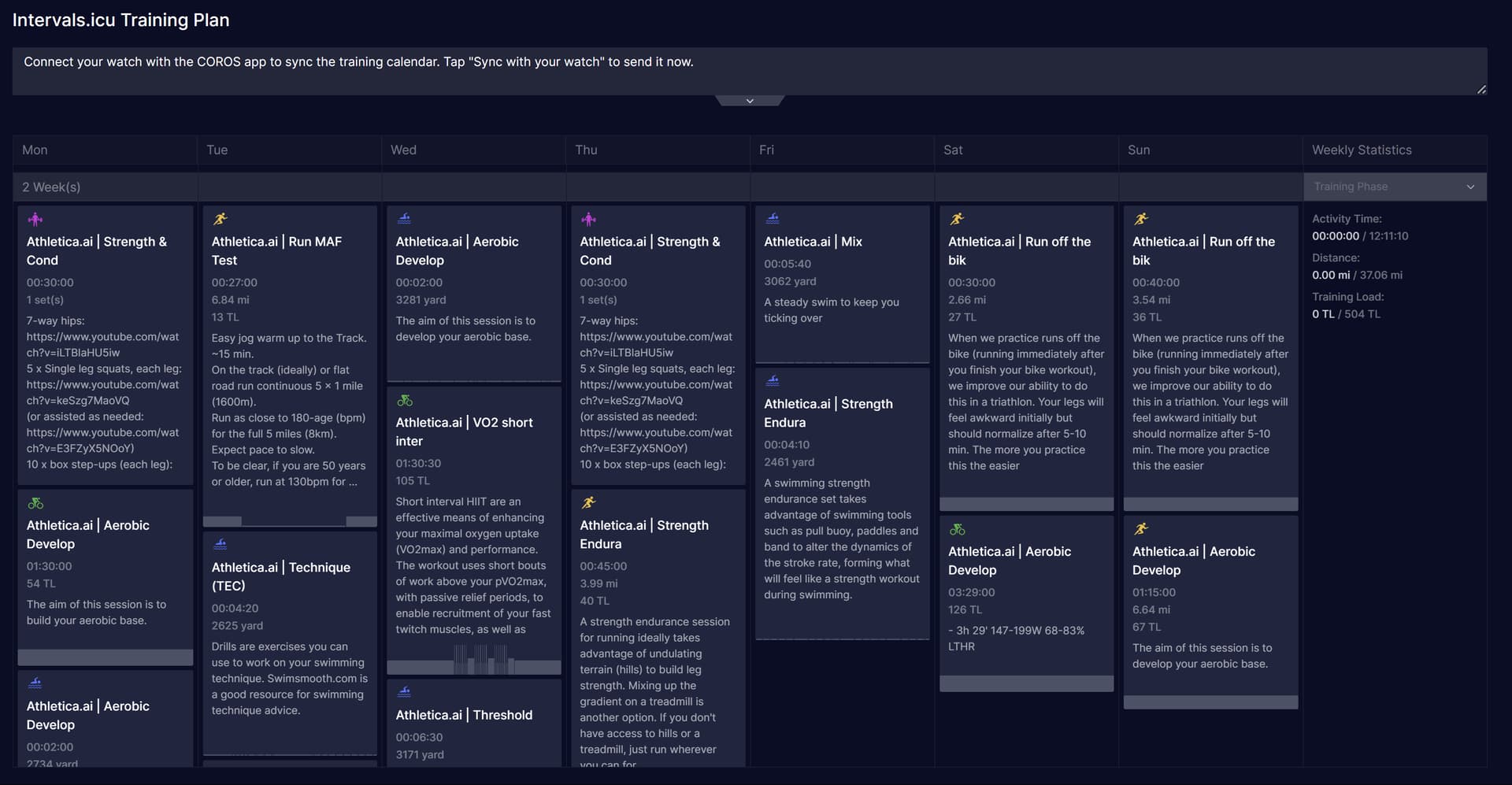Click Sunday Aerobic Develop interval bar
The image size is (1512, 785).
pos(1210,702)
